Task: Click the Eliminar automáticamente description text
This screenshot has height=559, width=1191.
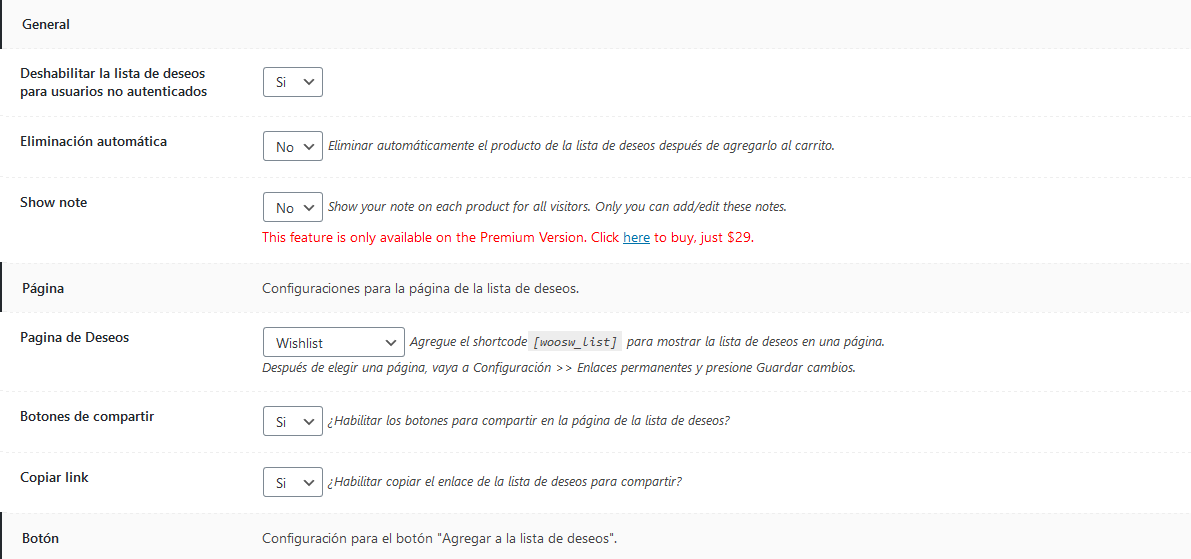Action: [x=580, y=146]
